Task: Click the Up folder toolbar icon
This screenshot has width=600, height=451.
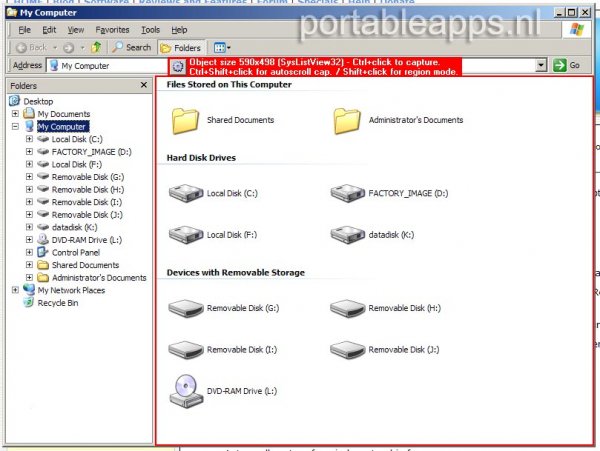Action: click(x=96, y=47)
